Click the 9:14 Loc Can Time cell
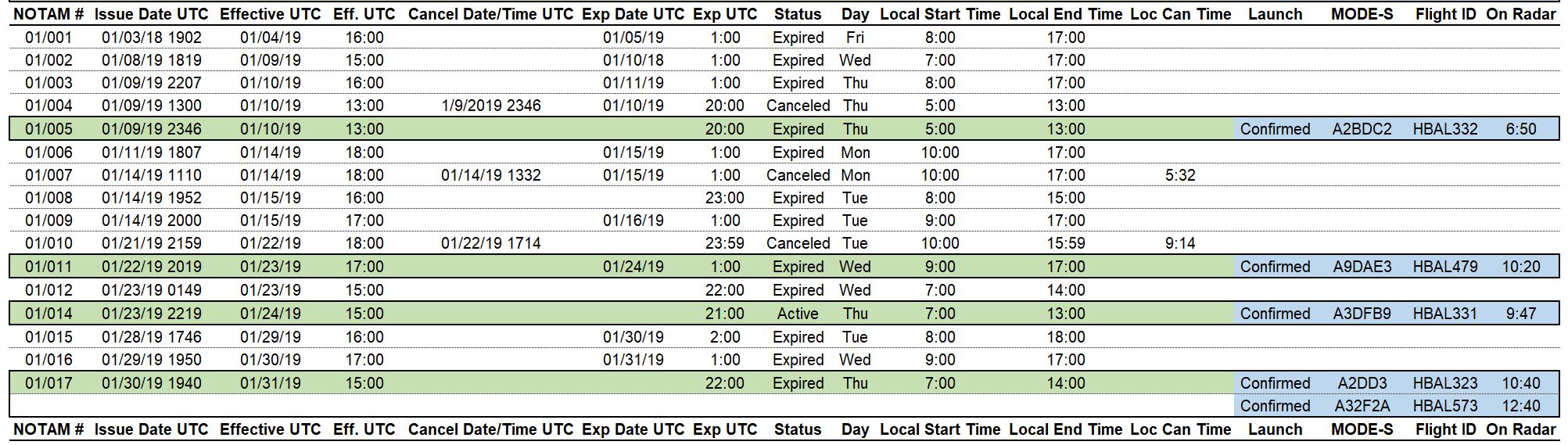Screen dimensions: 1568x445 click(1179, 243)
